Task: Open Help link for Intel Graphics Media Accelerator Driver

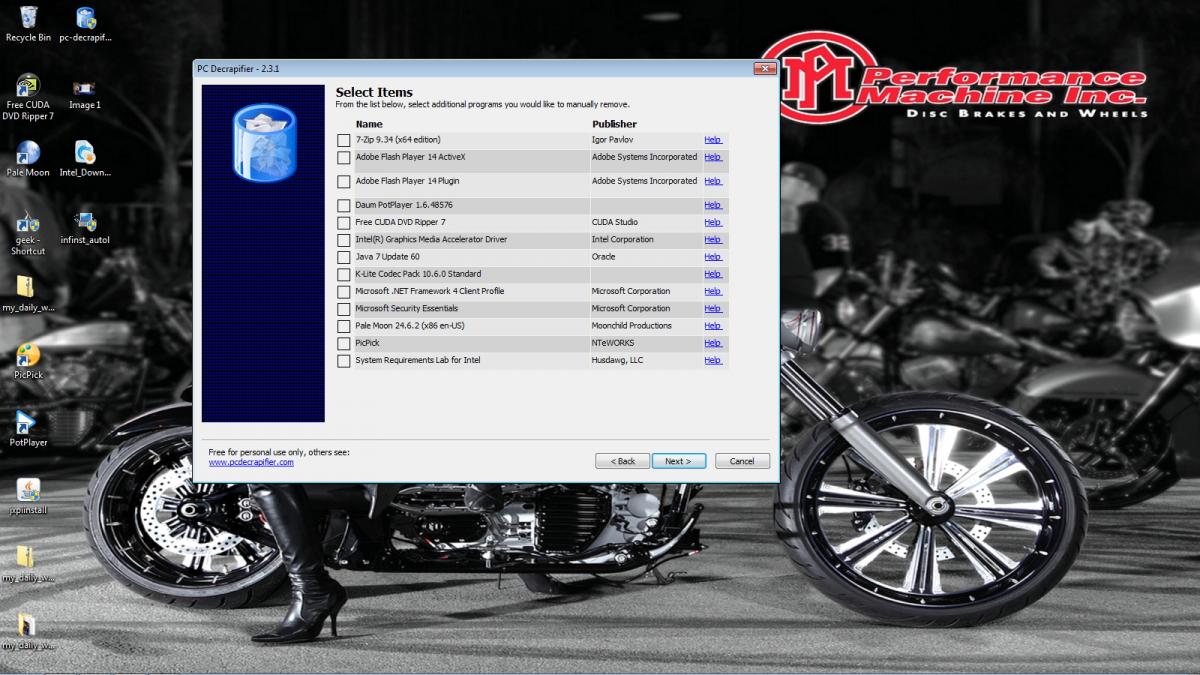Action: click(x=712, y=239)
